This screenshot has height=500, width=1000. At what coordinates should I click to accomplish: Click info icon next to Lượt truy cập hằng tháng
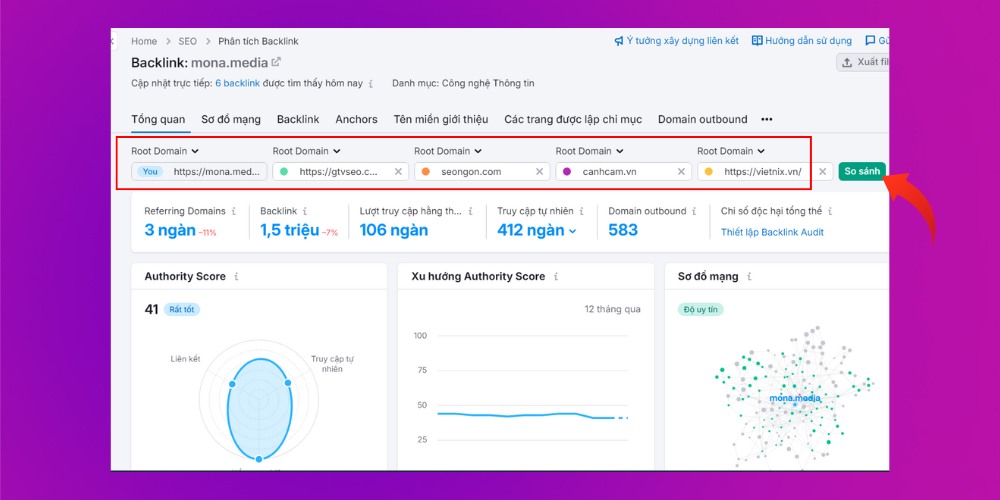471,211
